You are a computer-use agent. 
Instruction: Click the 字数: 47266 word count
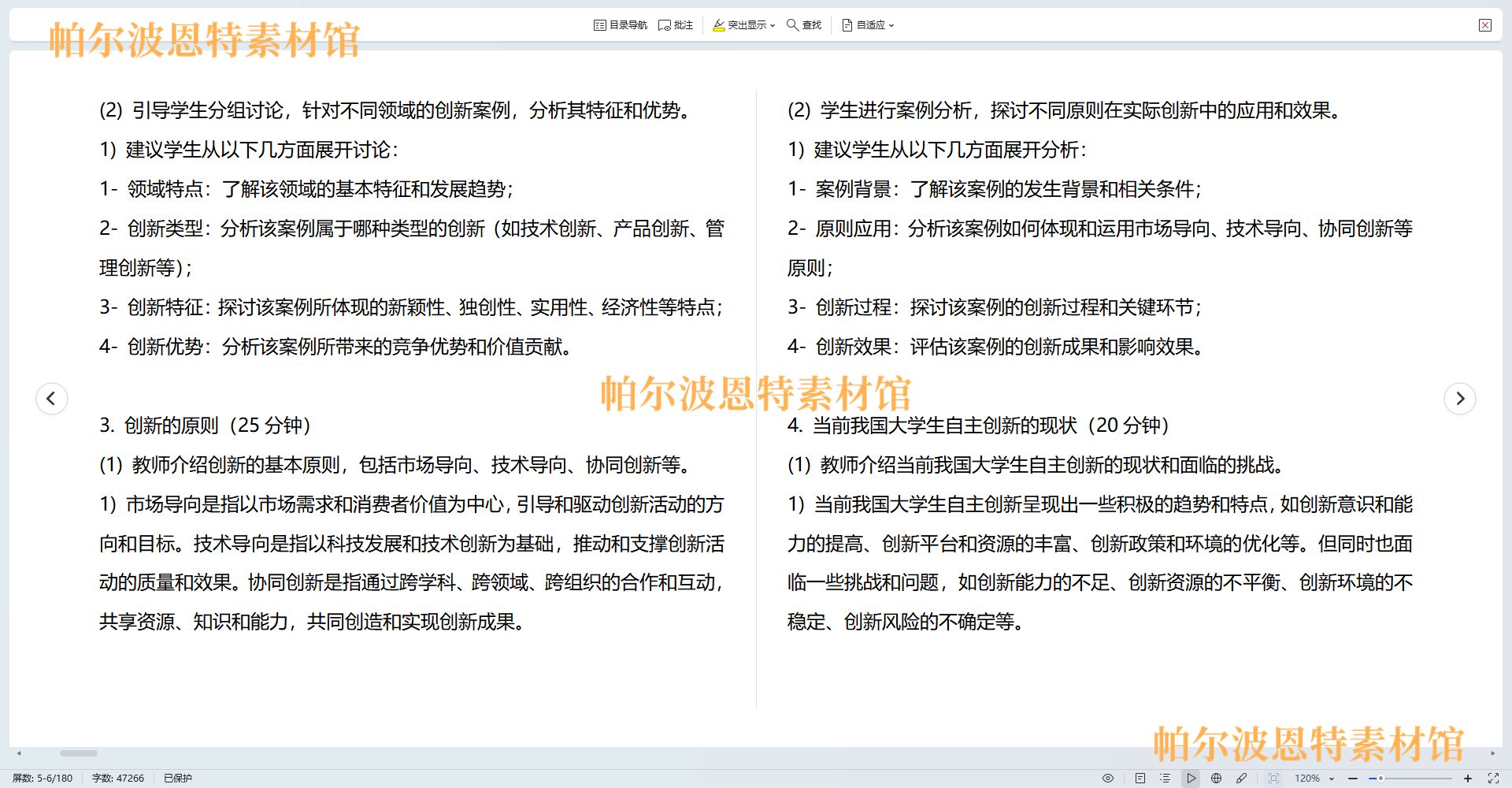point(118,778)
